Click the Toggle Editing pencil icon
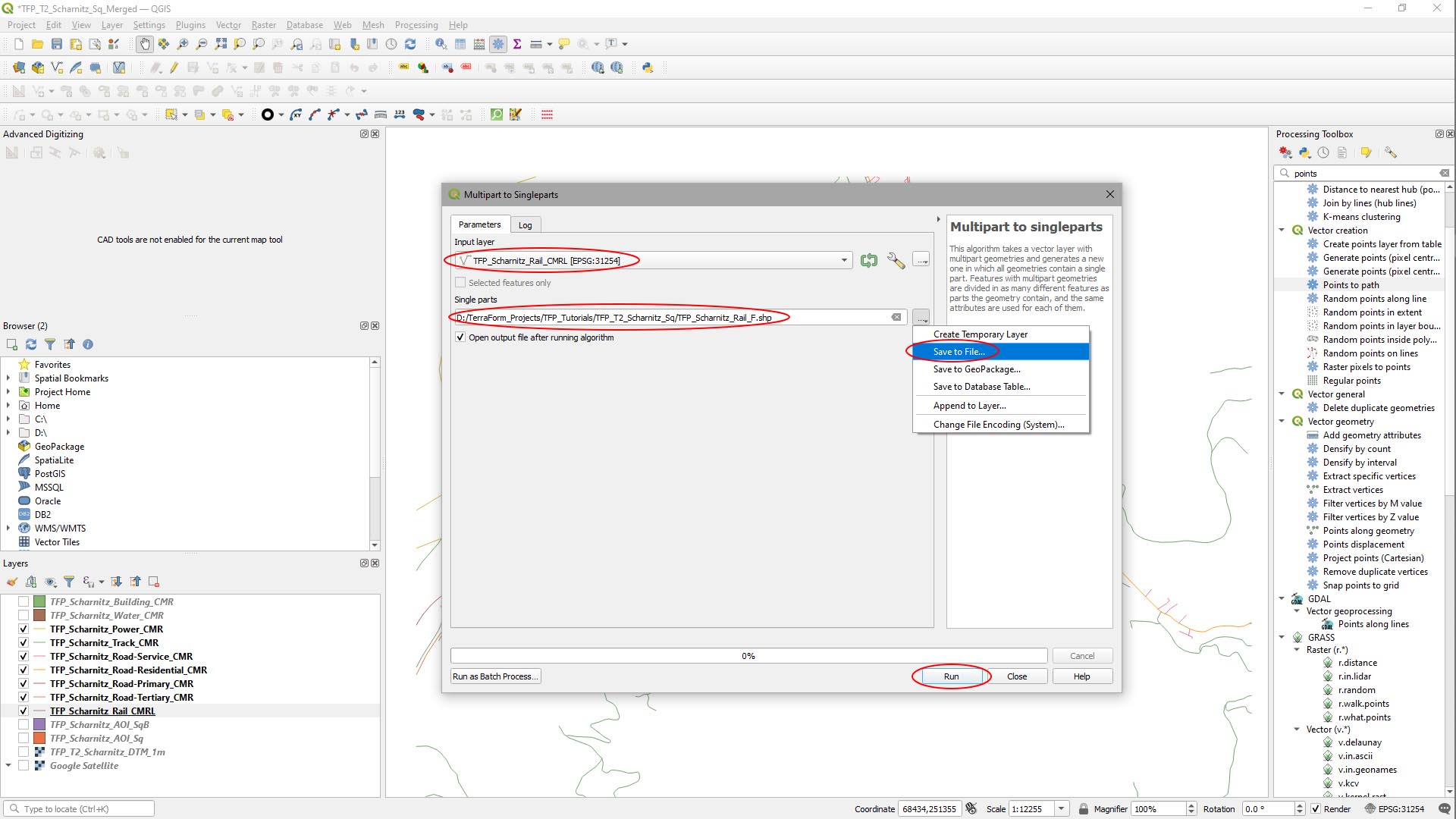 (x=174, y=67)
